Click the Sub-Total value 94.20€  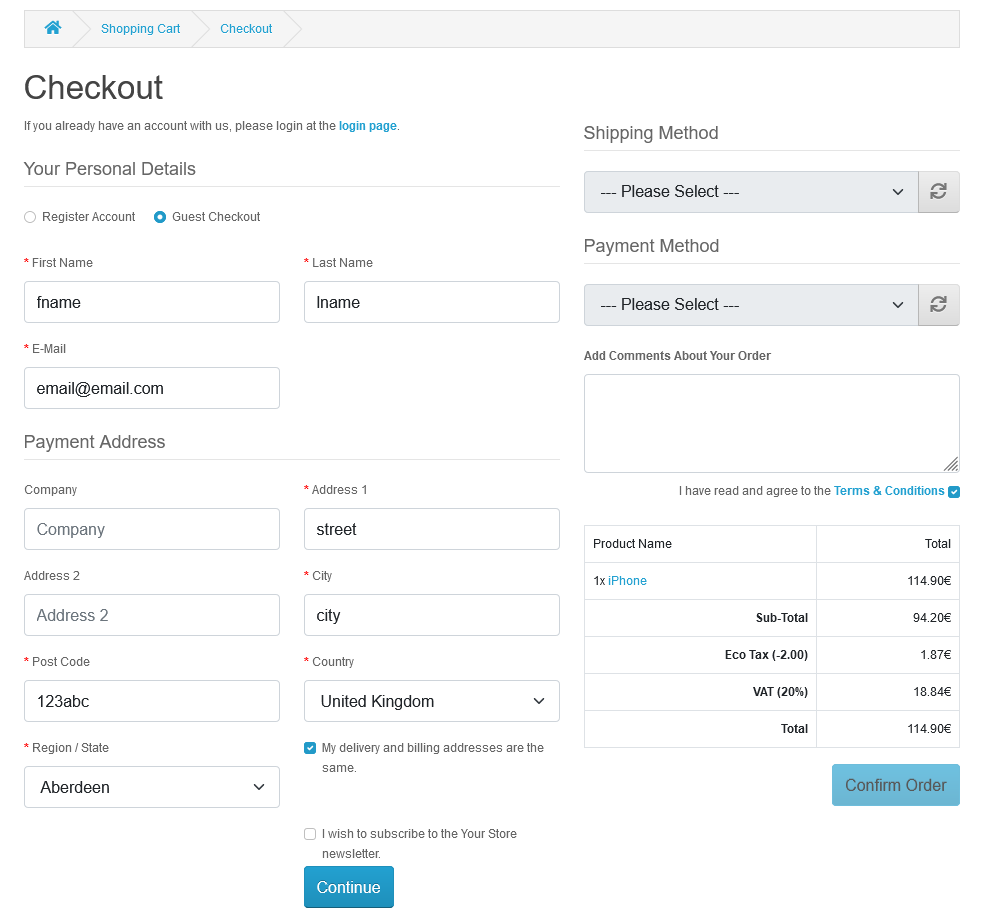(x=932, y=618)
